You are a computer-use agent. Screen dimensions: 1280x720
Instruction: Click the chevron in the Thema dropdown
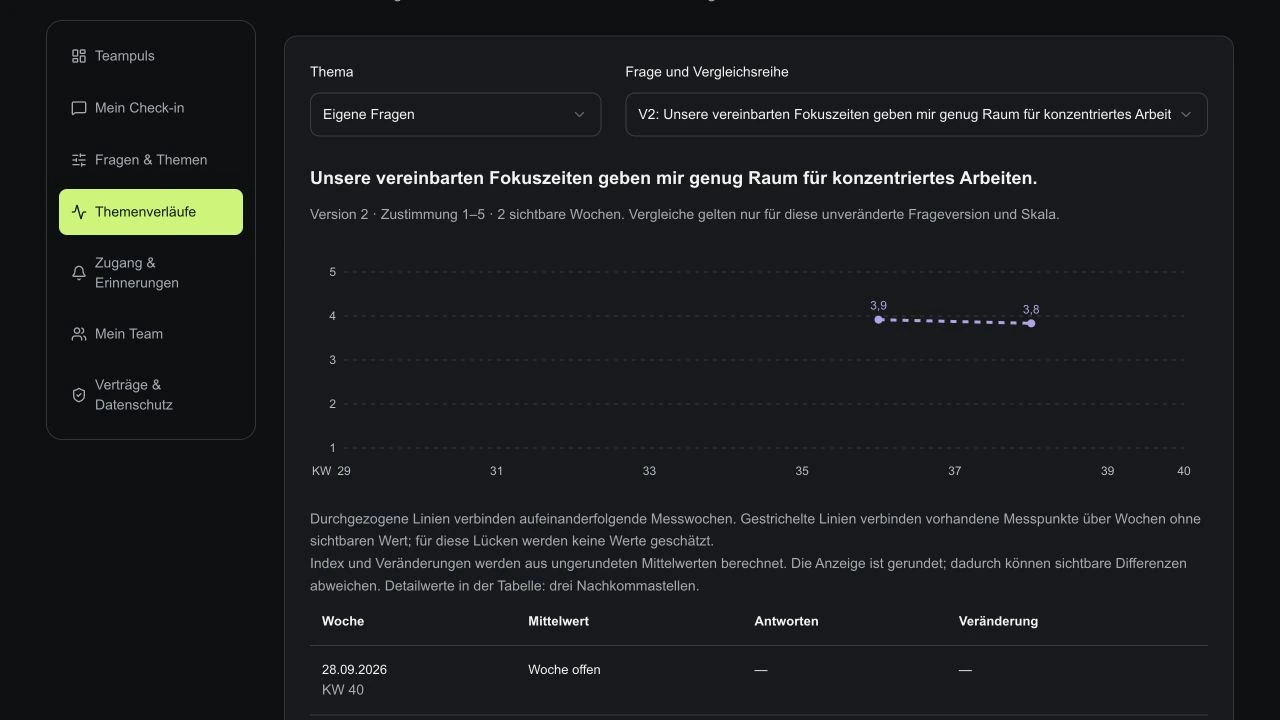(x=579, y=114)
